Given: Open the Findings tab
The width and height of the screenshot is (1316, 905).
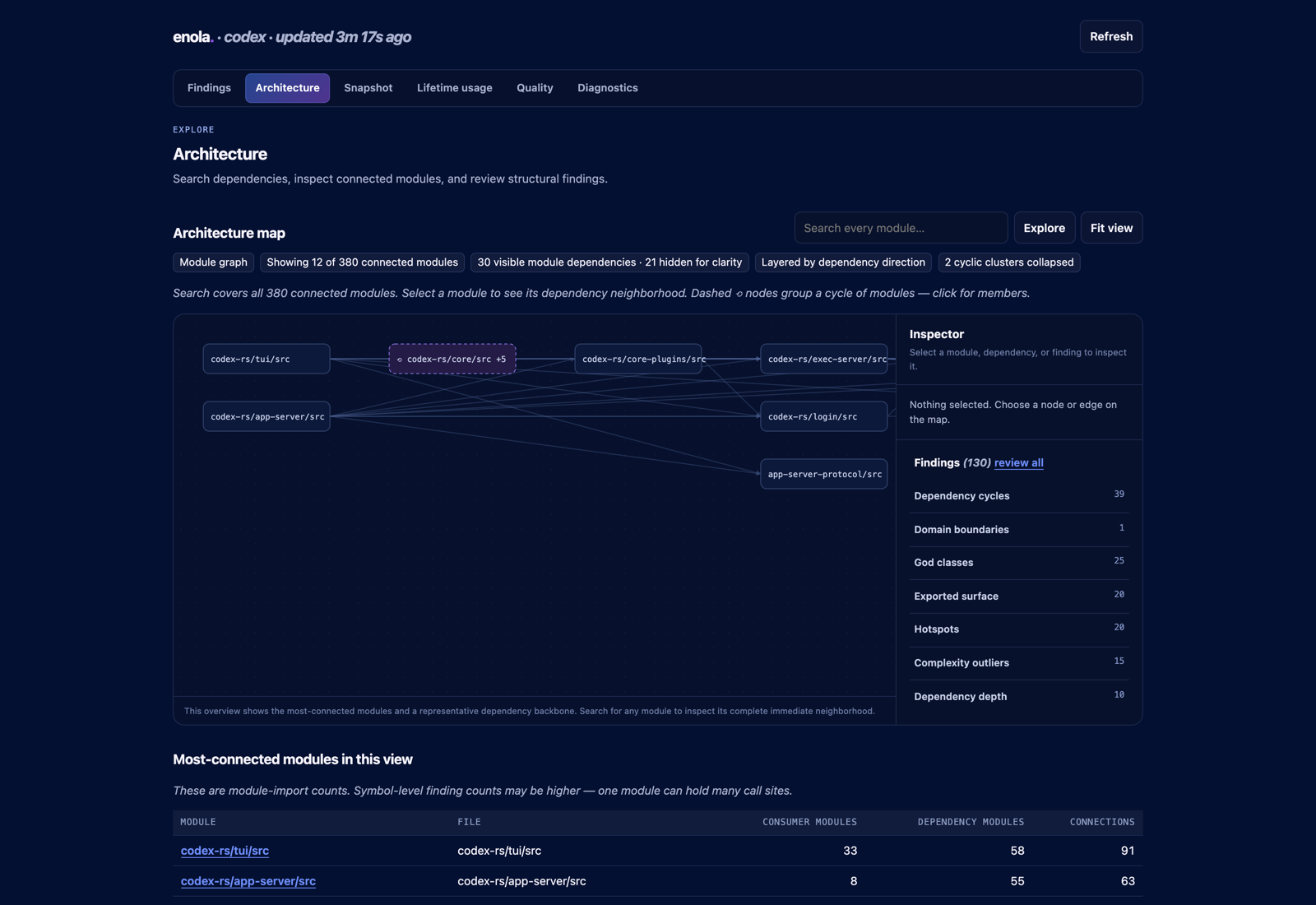Looking at the screenshot, I should coord(209,88).
